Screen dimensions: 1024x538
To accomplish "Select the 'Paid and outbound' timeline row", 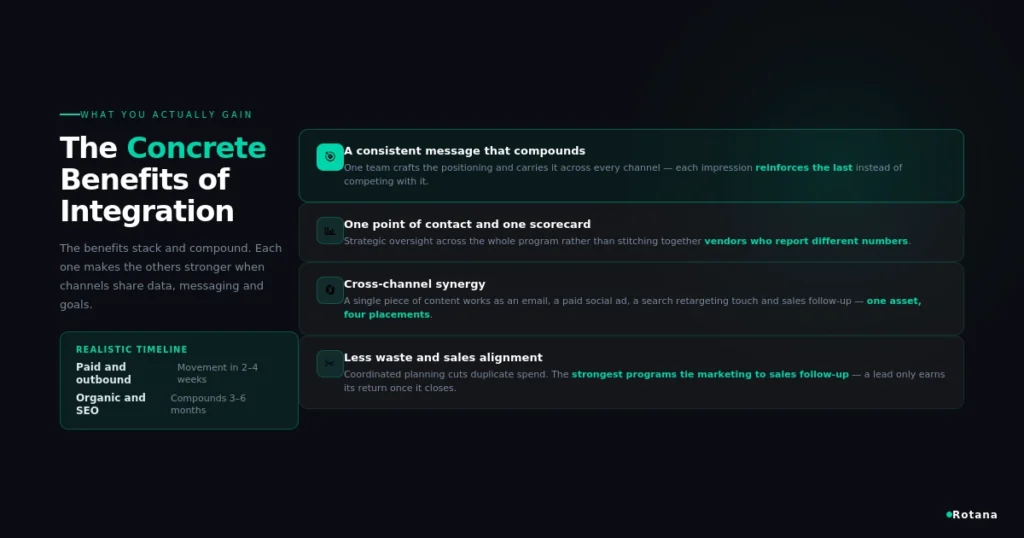I will (x=178, y=373).
